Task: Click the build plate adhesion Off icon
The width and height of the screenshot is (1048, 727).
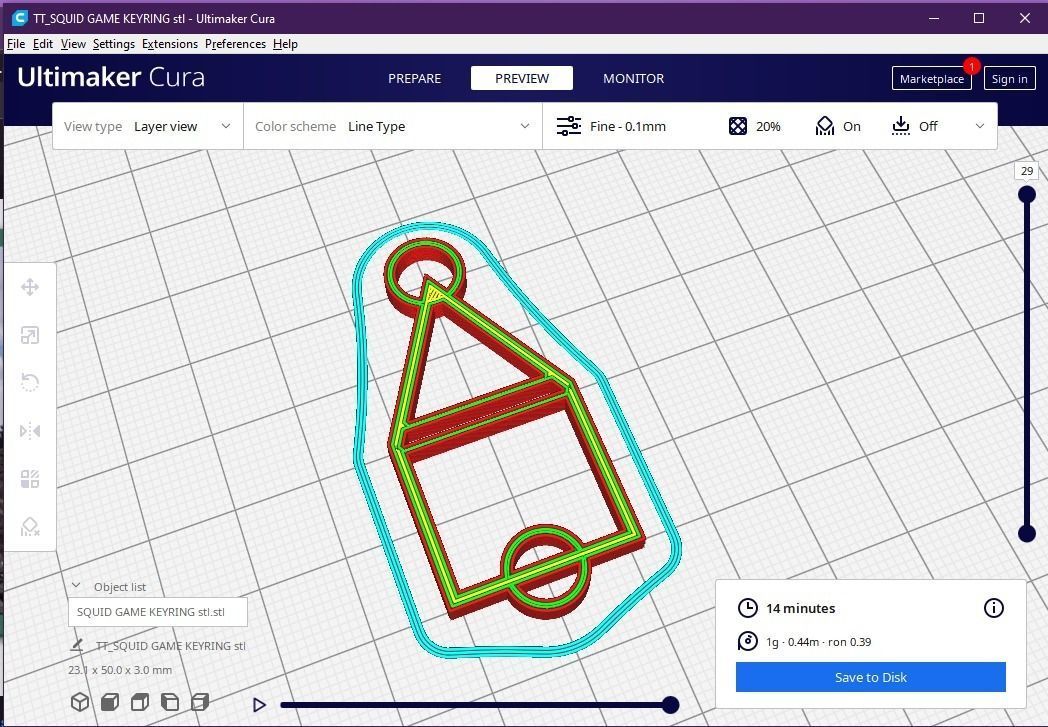Action: [x=901, y=126]
